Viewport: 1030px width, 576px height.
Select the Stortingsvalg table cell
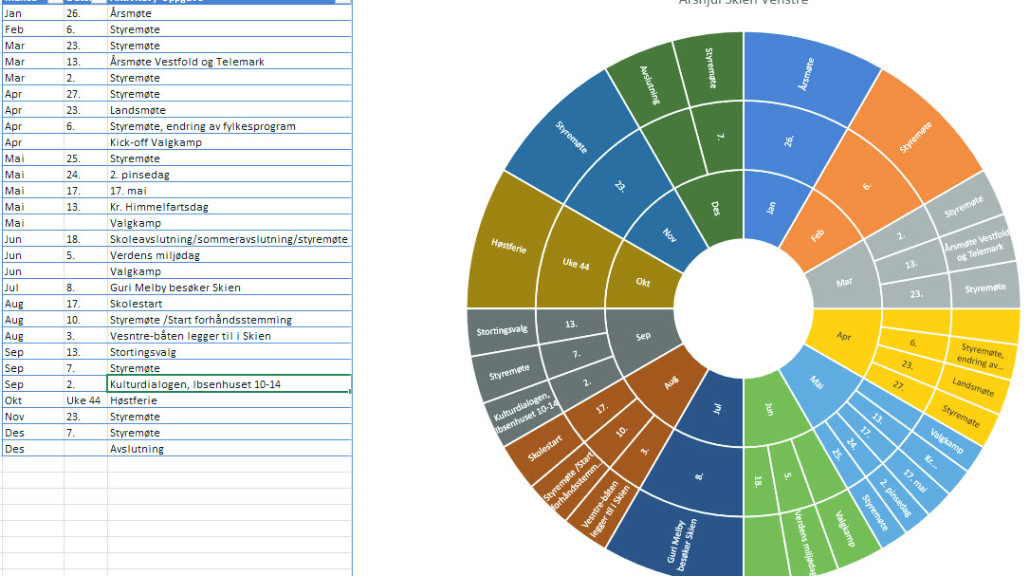(229, 352)
